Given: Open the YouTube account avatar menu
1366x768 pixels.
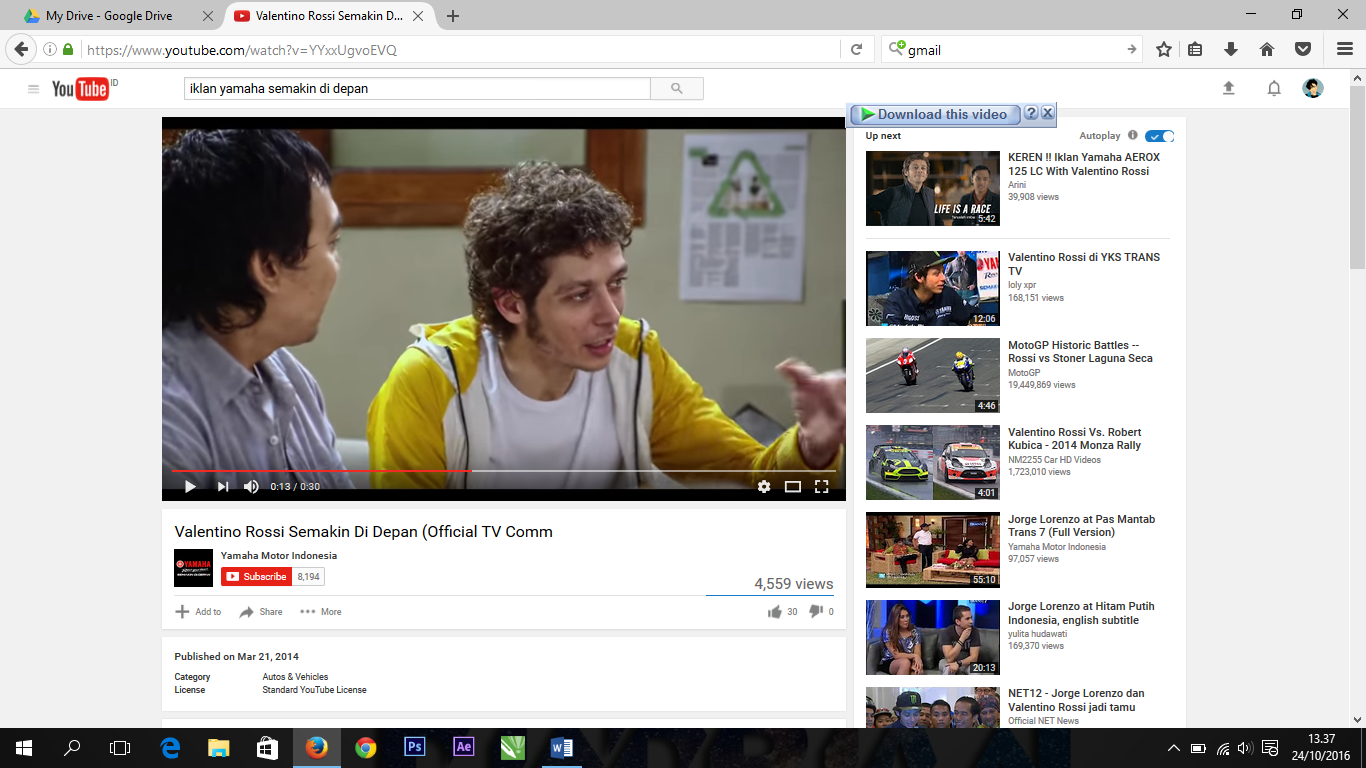Looking at the screenshot, I should tap(1313, 88).
